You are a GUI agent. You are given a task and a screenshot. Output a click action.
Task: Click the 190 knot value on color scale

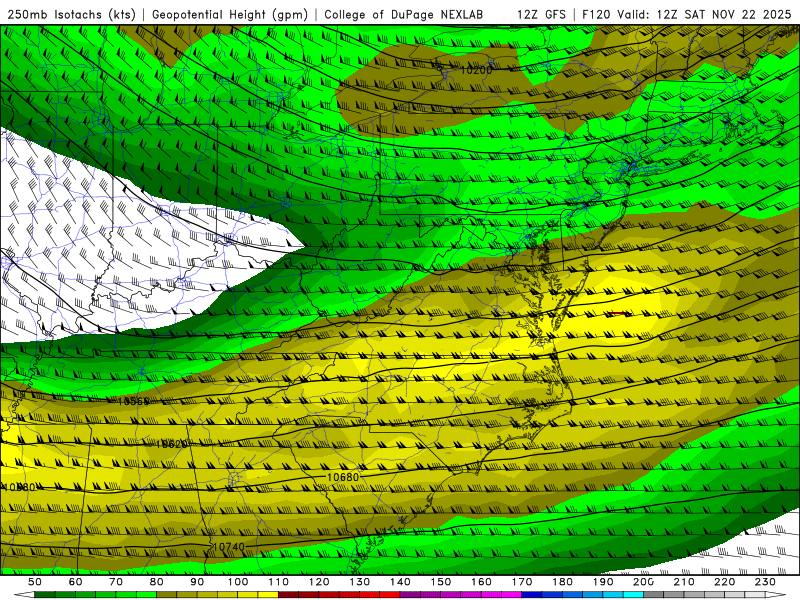[603, 582]
